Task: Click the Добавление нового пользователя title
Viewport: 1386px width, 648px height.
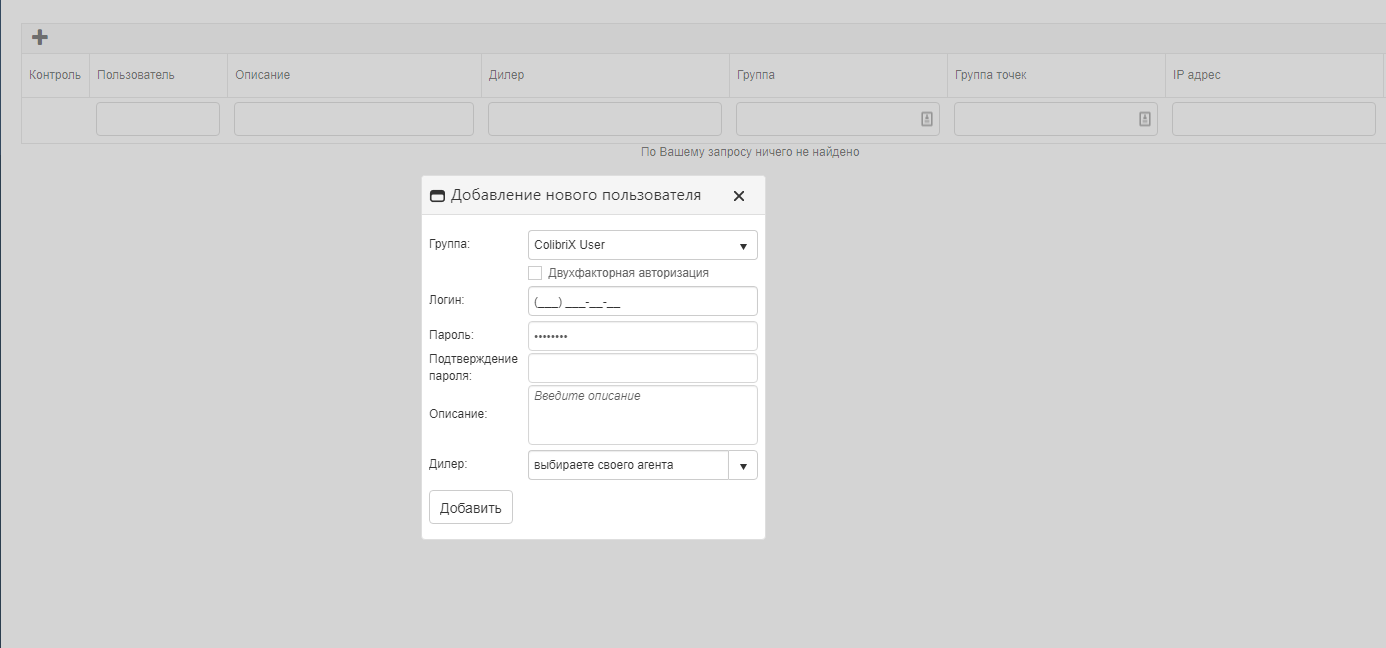Action: pyautogui.click(x=576, y=195)
